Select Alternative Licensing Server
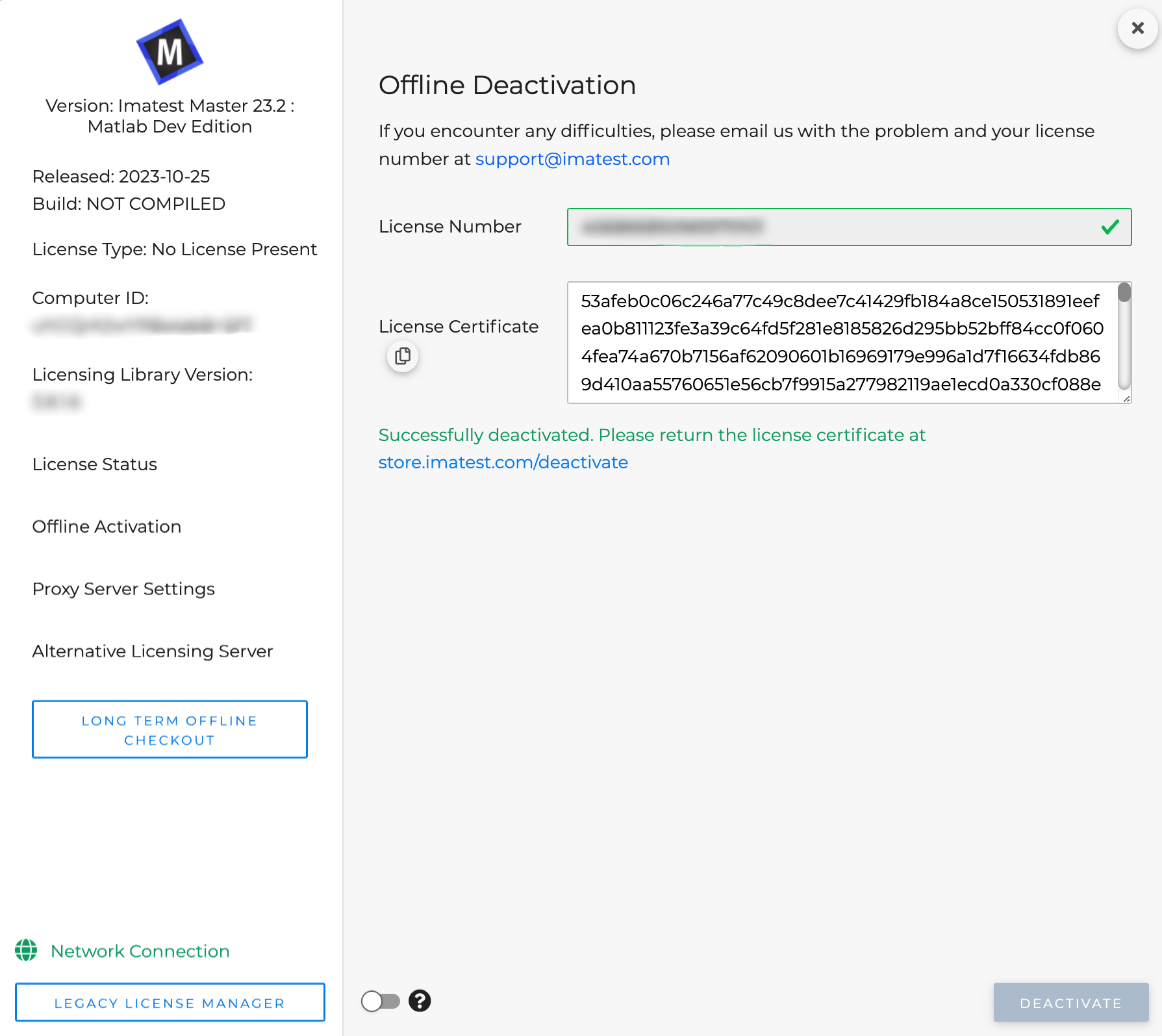 point(153,651)
